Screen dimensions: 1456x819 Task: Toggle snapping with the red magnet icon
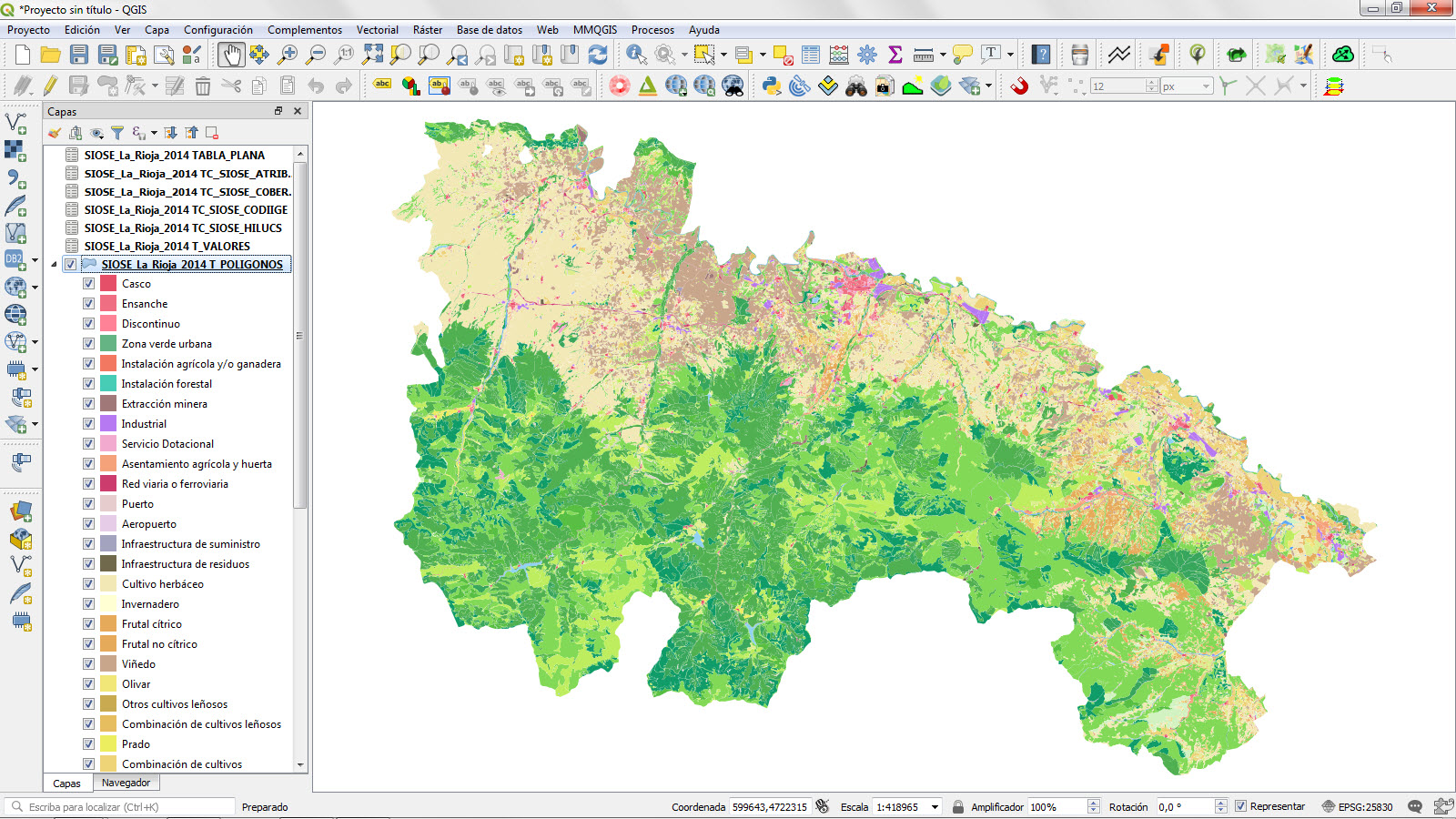coord(1019,86)
